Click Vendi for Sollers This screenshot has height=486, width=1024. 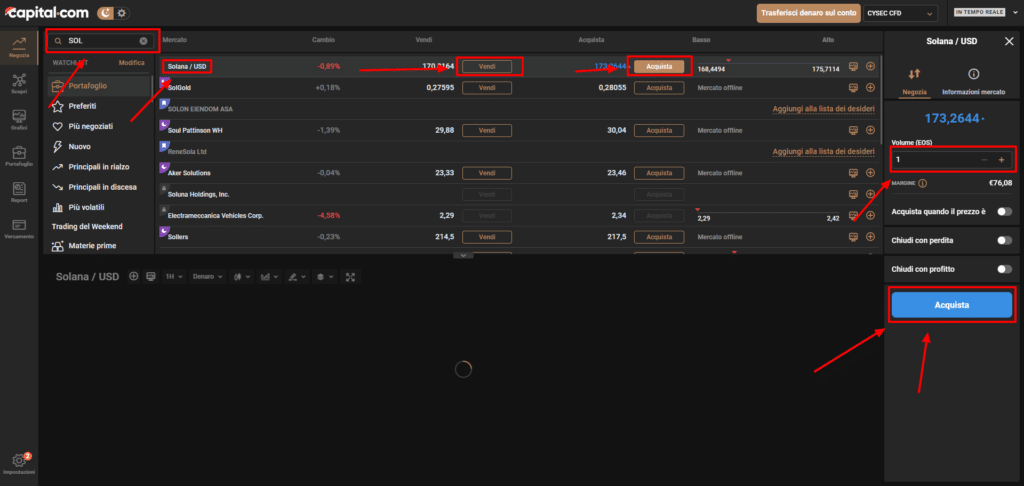click(487, 236)
